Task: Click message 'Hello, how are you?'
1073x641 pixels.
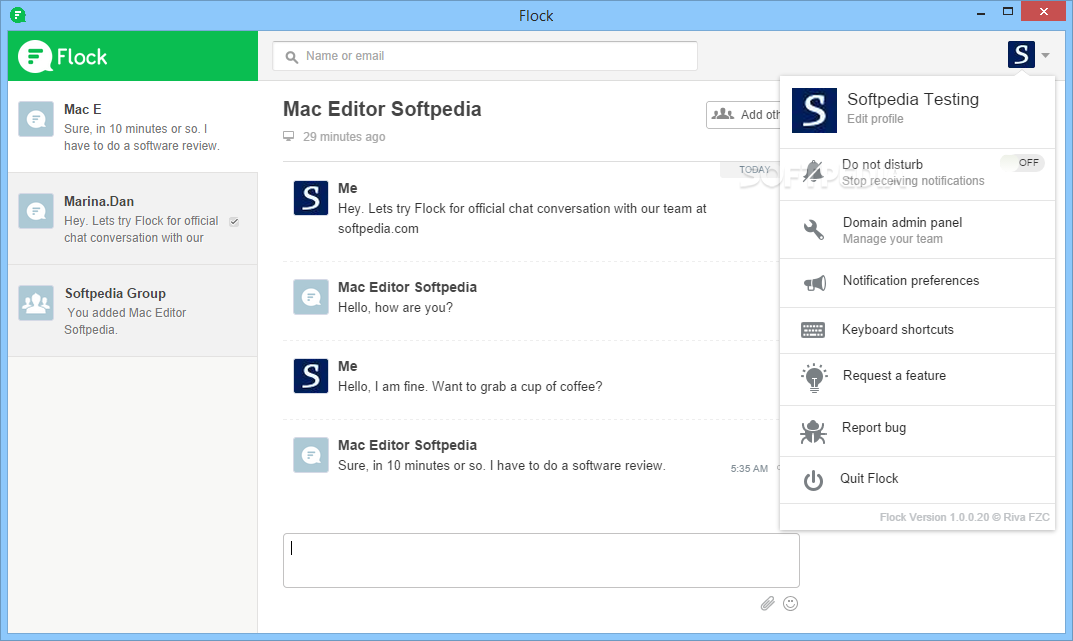Action: pyautogui.click(x=396, y=308)
